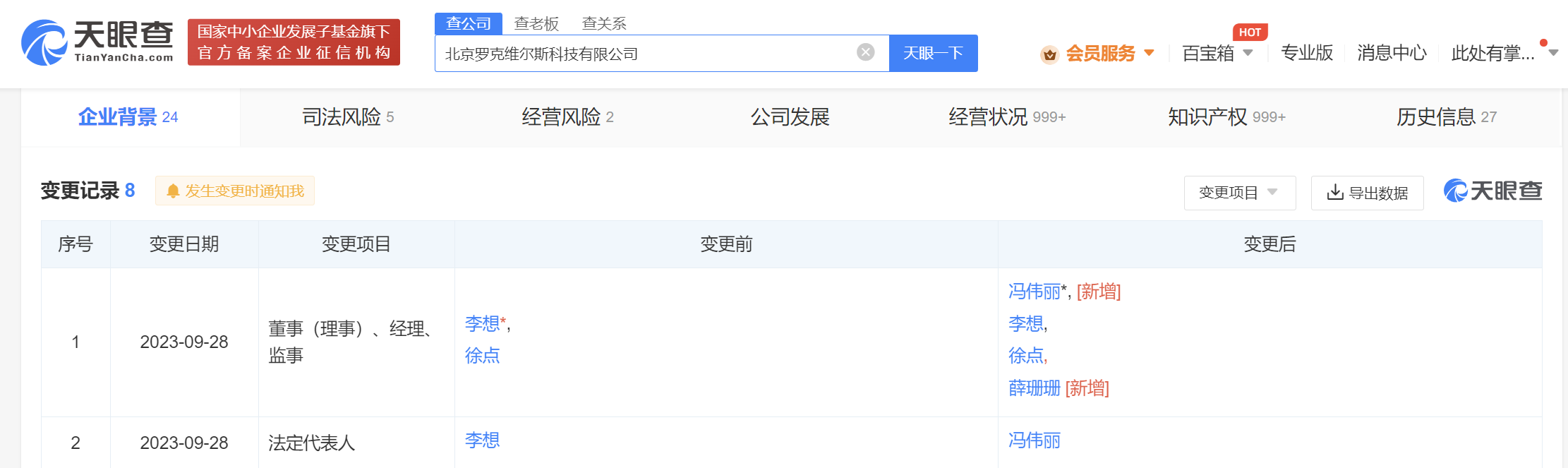Click the 序号 column header
Image resolution: width=1568 pixels, height=468 pixels.
(76, 244)
